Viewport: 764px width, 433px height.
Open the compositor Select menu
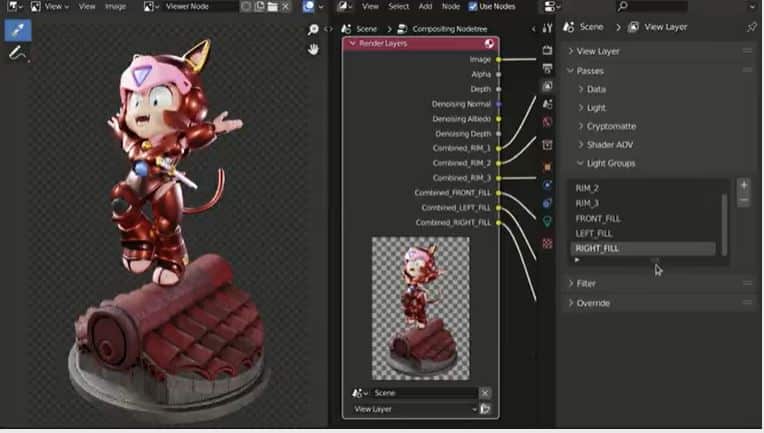pos(399,6)
